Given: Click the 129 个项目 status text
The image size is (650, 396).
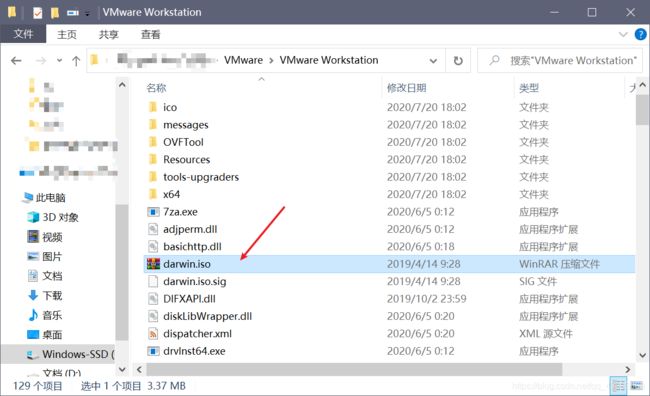Looking at the screenshot, I should [37, 386].
